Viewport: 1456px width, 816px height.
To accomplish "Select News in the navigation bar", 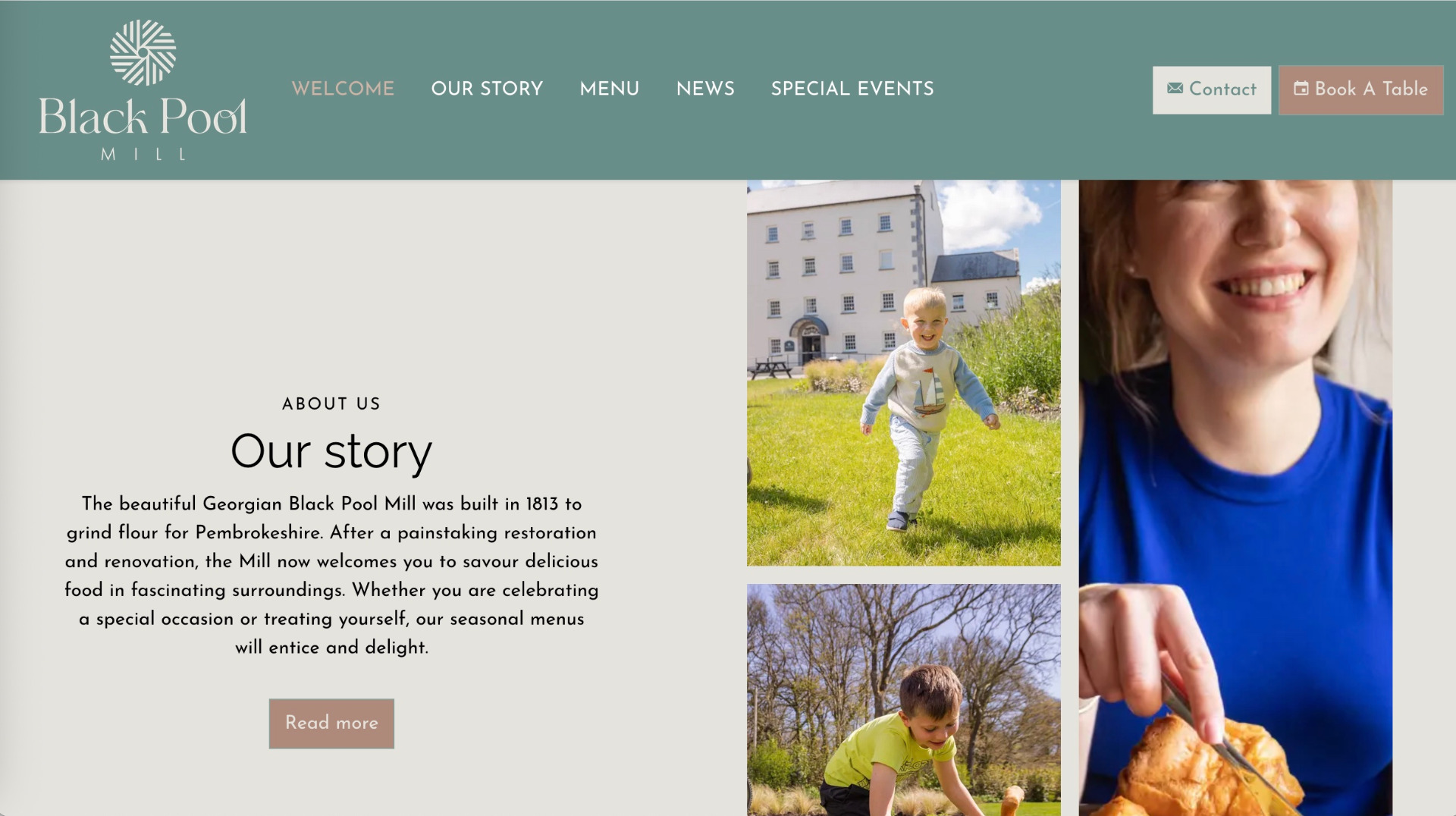I will 705,89.
